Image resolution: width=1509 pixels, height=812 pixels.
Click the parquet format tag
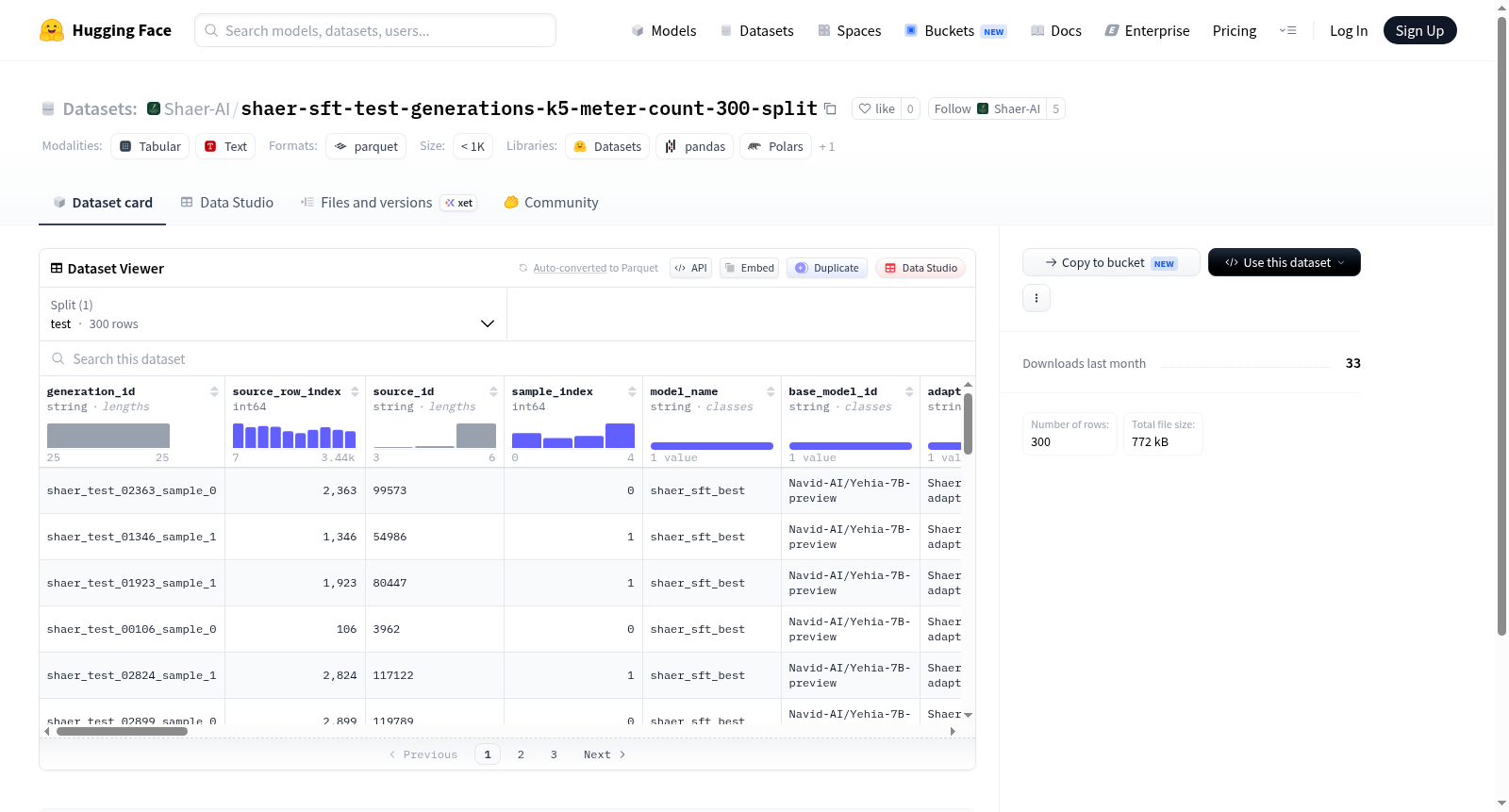click(366, 146)
